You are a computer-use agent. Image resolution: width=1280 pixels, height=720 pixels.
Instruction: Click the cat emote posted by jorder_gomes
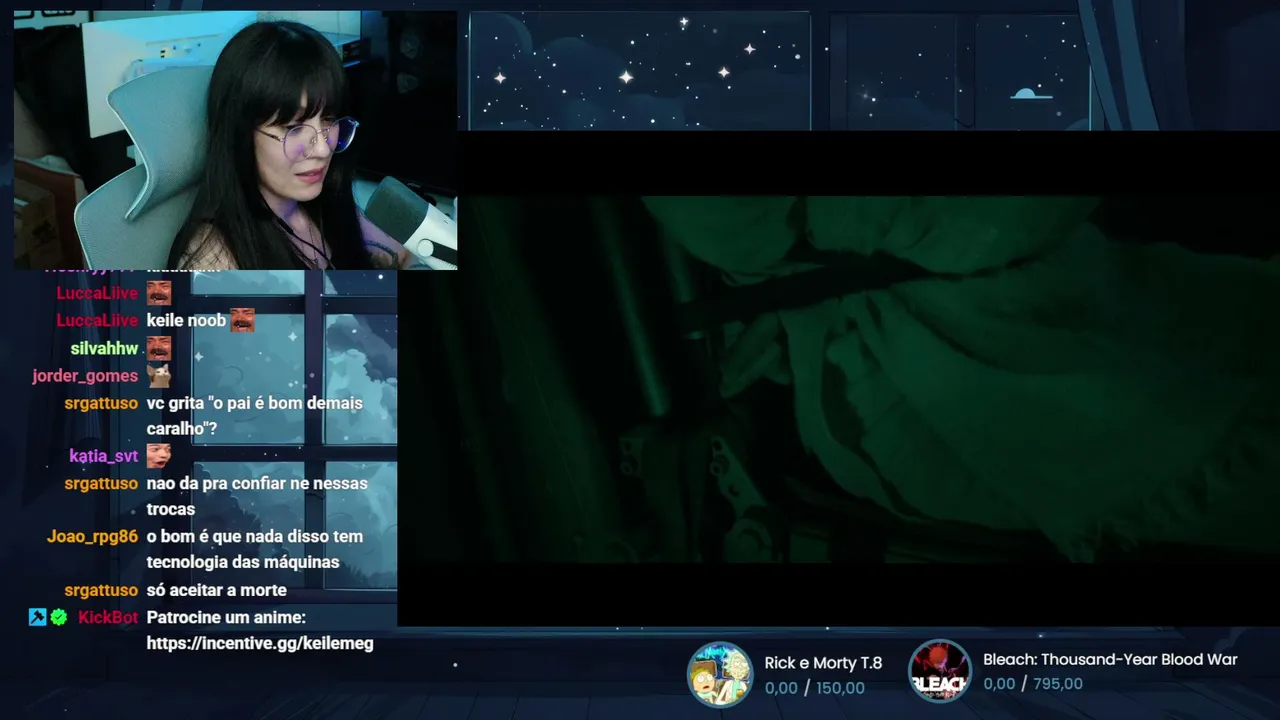pos(159,376)
